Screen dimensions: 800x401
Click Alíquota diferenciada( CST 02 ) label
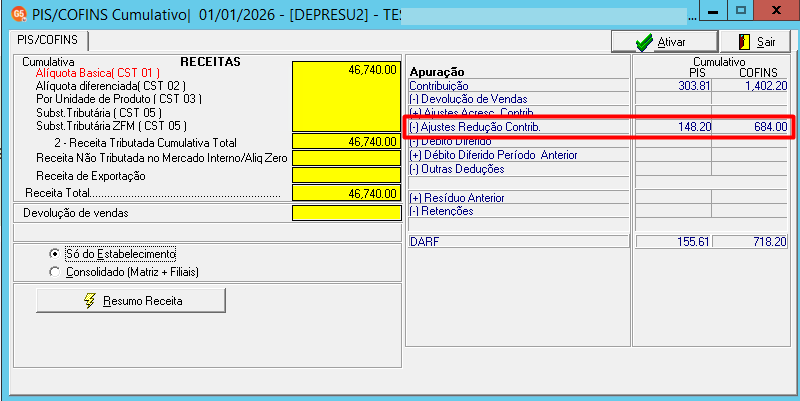click(111, 86)
